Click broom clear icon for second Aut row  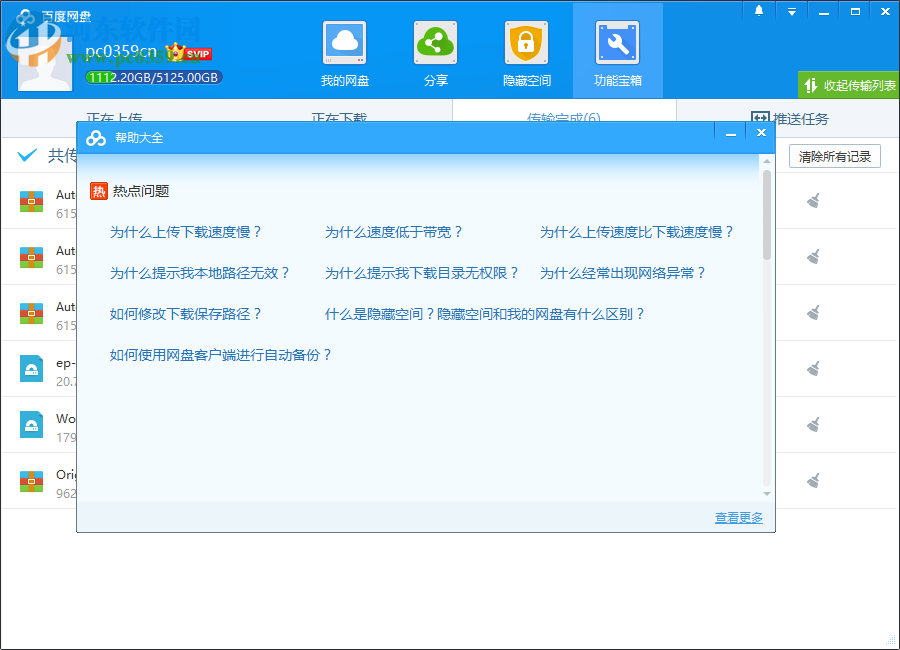(x=813, y=256)
